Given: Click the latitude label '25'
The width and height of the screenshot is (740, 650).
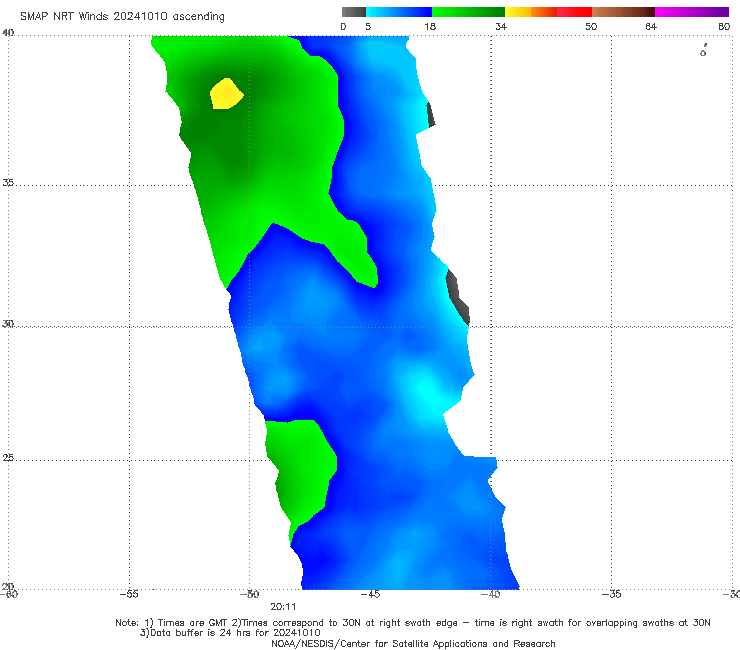Looking at the screenshot, I should (8, 457).
